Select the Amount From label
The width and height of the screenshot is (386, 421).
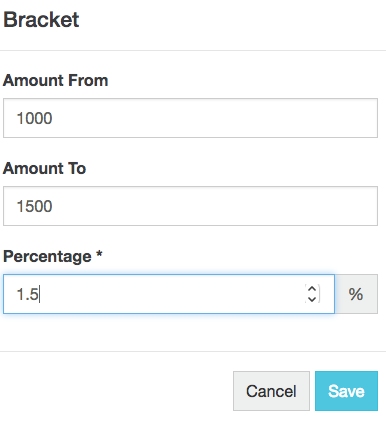coord(56,80)
